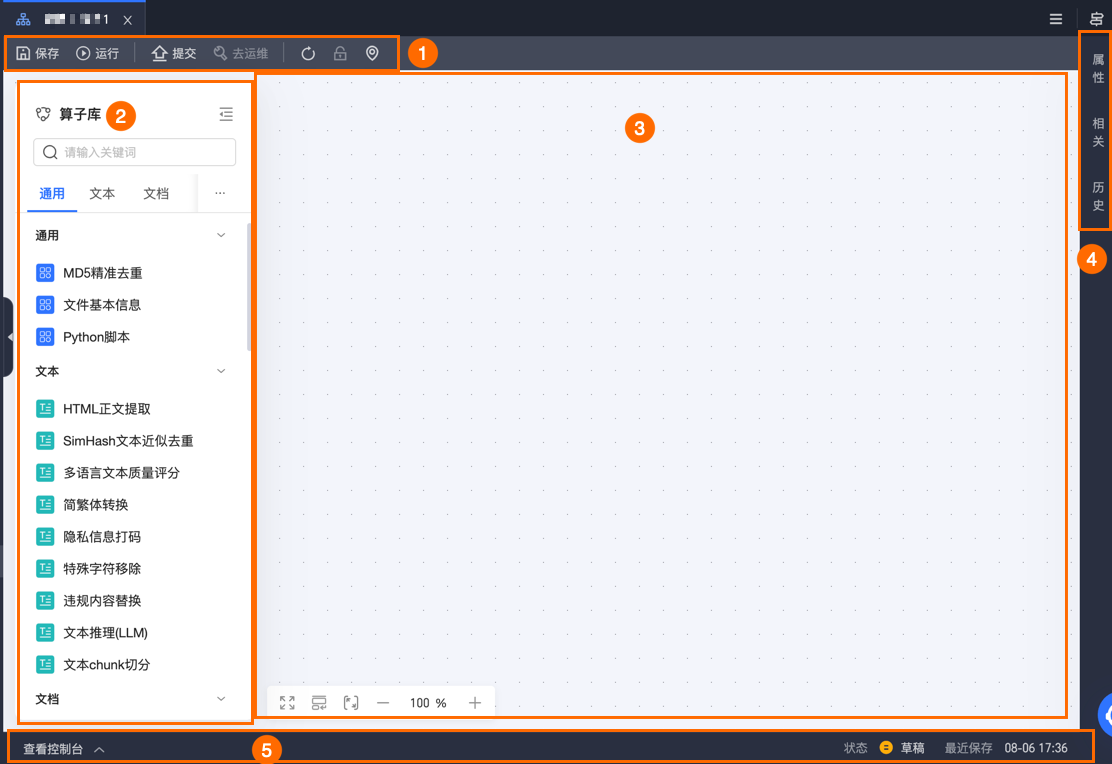The width and height of the screenshot is (1112, 764).
Task: Open the 历史 history side tab
Action: tap(1098, 196)
